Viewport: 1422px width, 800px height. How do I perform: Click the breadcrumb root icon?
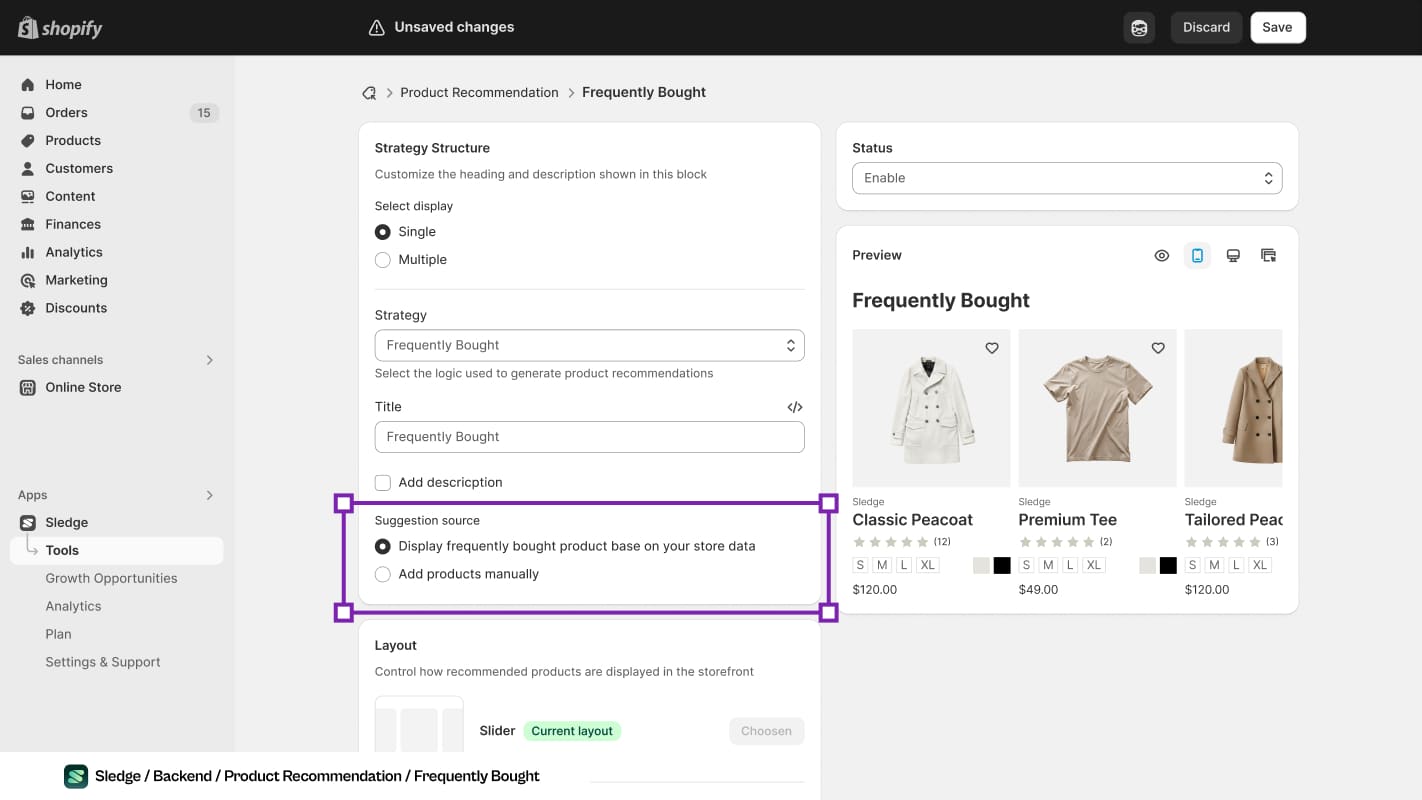(369, 93)
